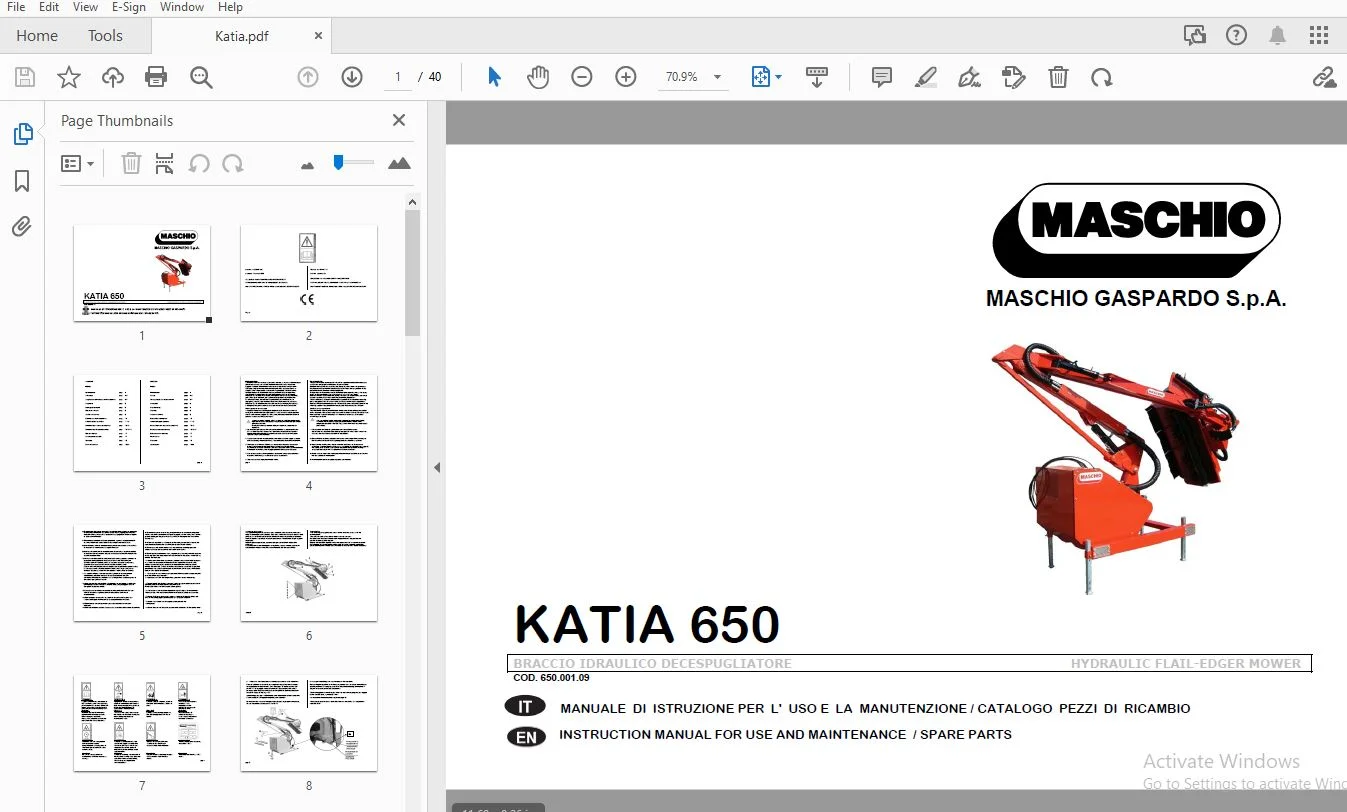Select page 3 thumbnail
The width and height of the screenshot is (1347, 812).
141,423
